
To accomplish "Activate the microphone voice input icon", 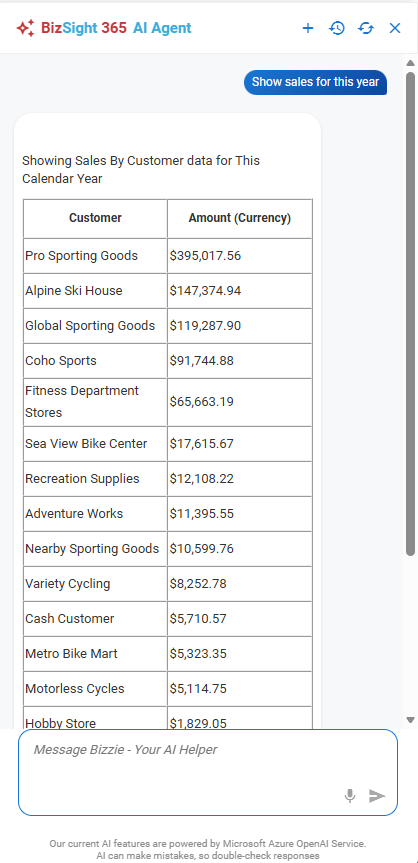I will 350,796.
